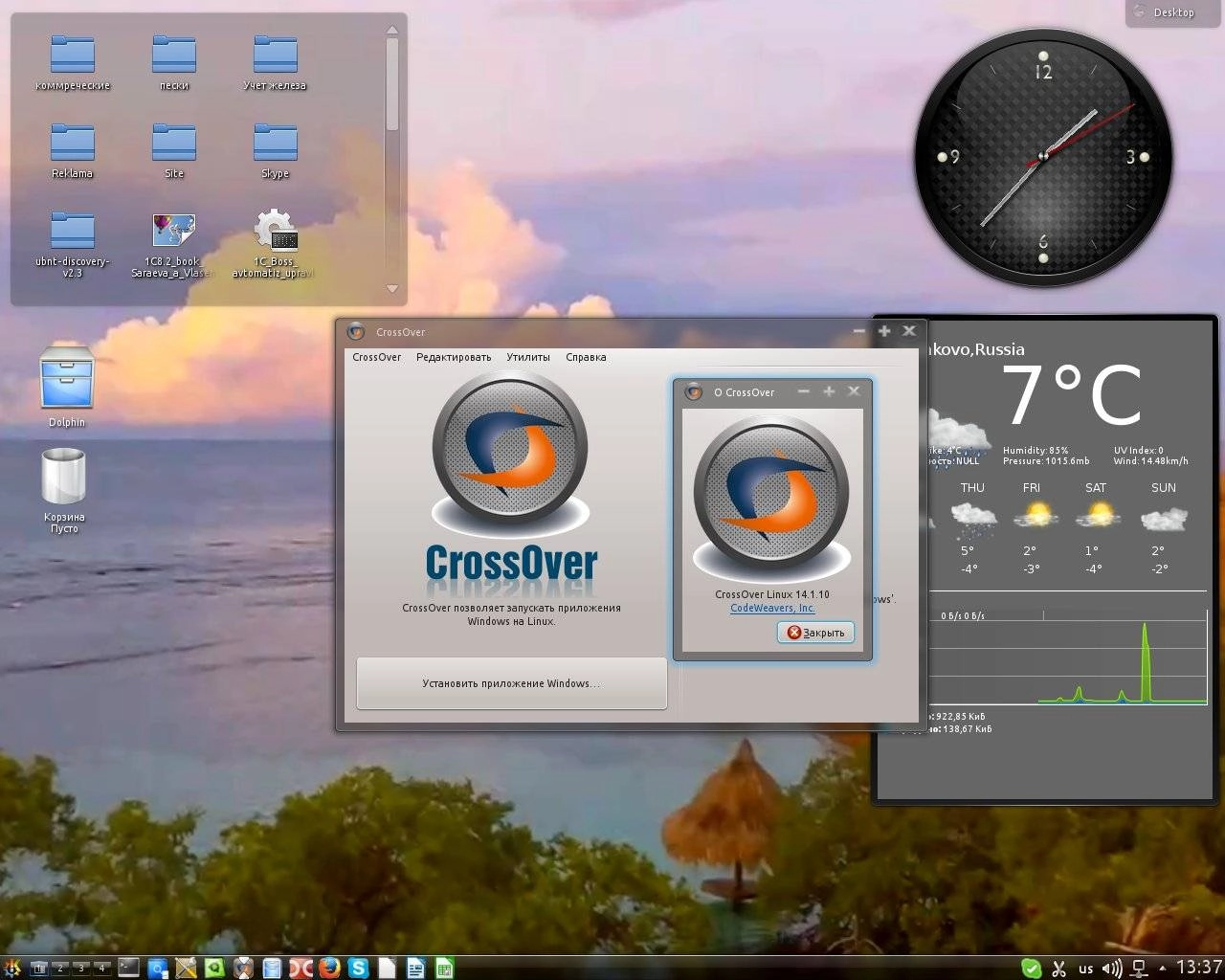The image size is (1225, 980).
Task: Open the volume control in the tray
Action: coord(1112,969)
